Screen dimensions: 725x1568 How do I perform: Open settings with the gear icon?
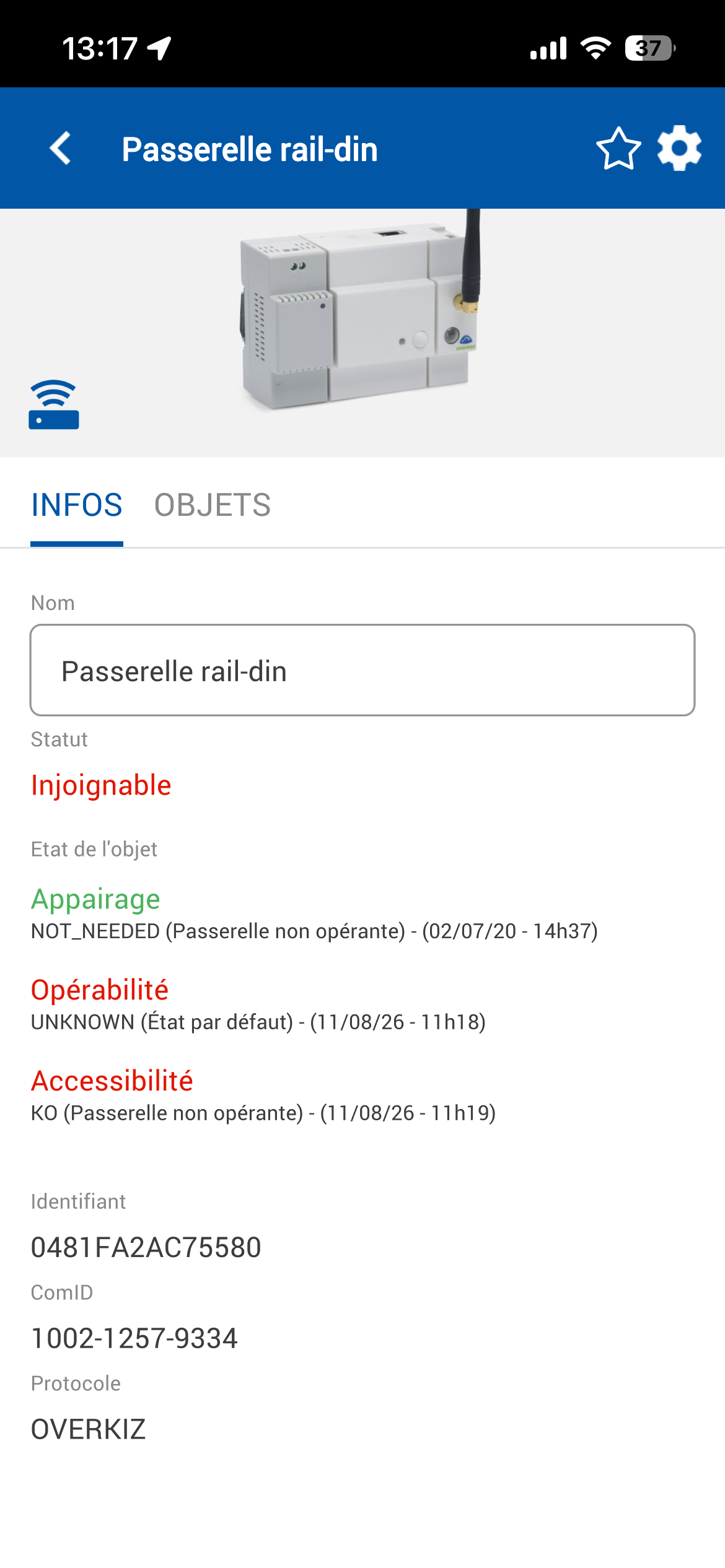(679, 149)
